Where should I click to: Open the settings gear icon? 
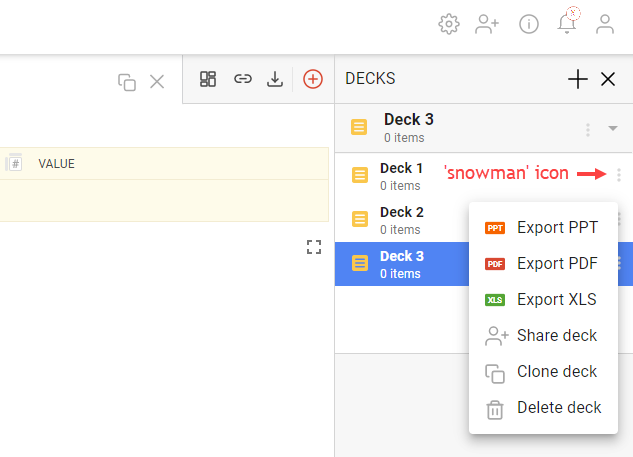tap(449, 24)
